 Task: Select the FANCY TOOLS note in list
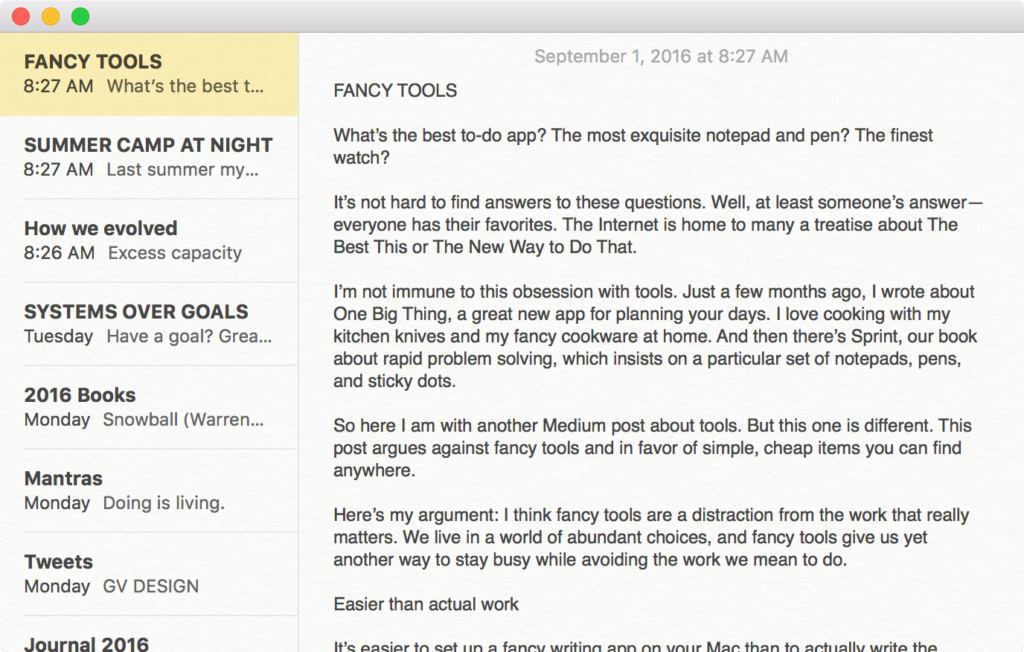pos(148,74)
